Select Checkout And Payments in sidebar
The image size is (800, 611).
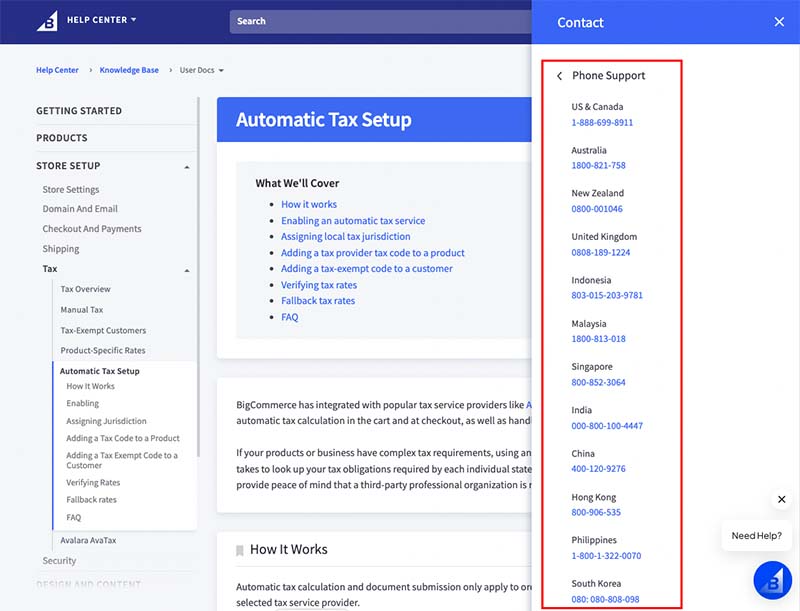tap(92, 228)
